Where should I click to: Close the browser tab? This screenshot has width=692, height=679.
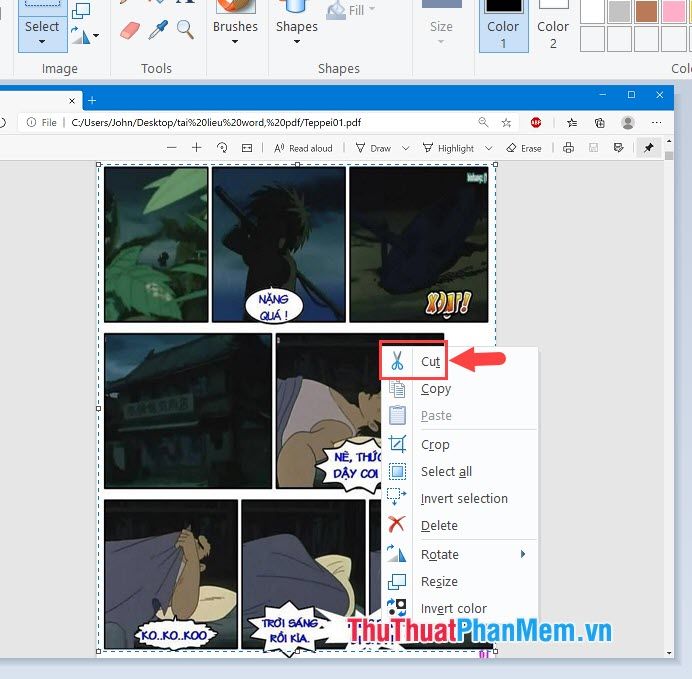click(72, 101)
